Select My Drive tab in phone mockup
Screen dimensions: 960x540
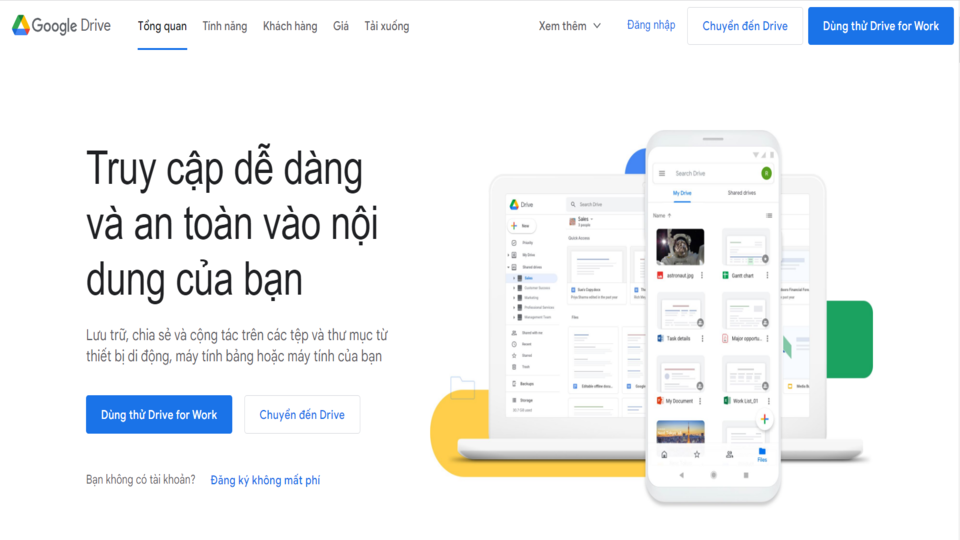click(x=682, y=193)
